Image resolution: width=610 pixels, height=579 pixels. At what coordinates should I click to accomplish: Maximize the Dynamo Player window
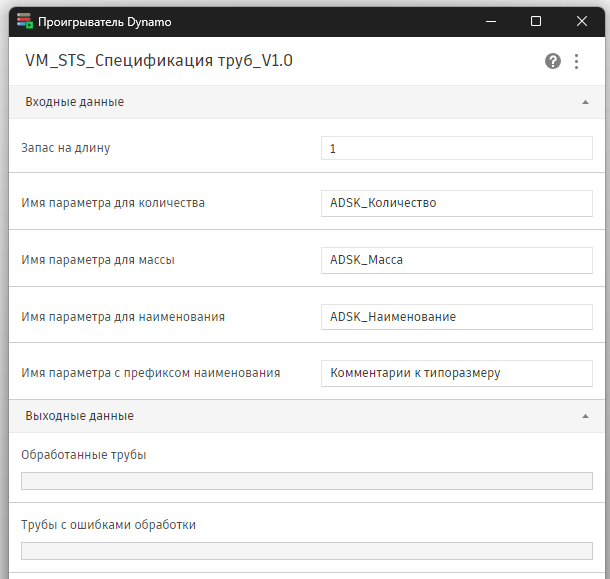pos(536,21)
